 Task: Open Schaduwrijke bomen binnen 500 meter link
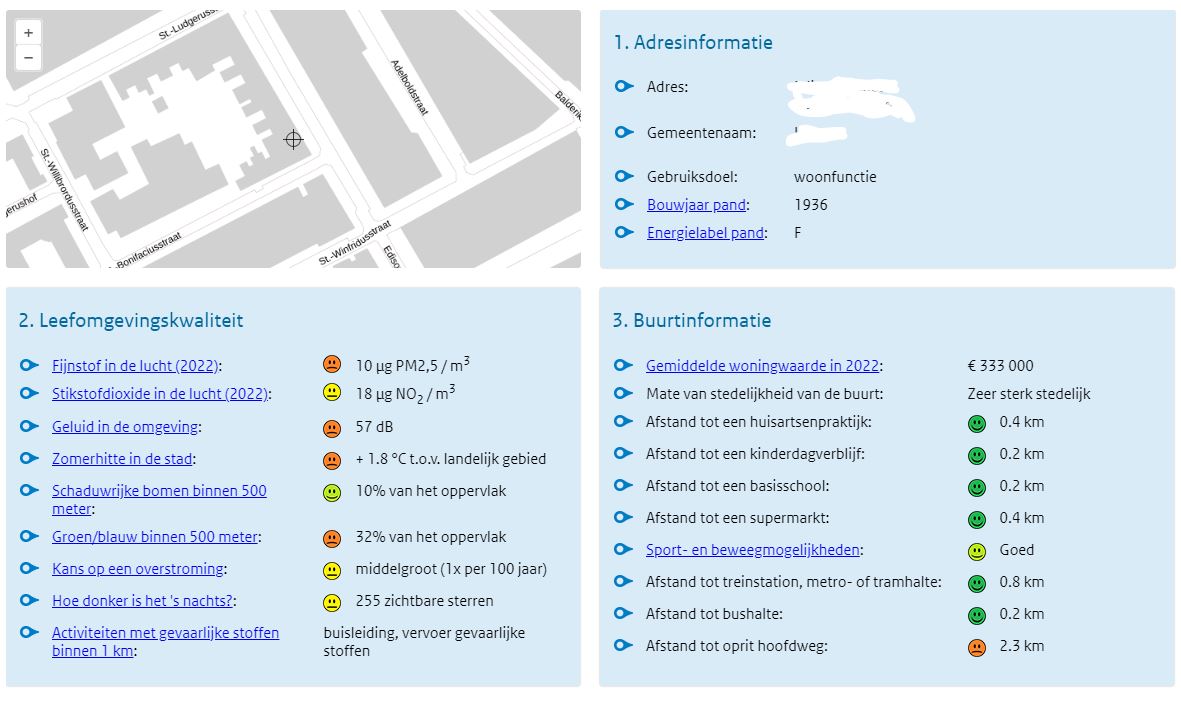159,500
